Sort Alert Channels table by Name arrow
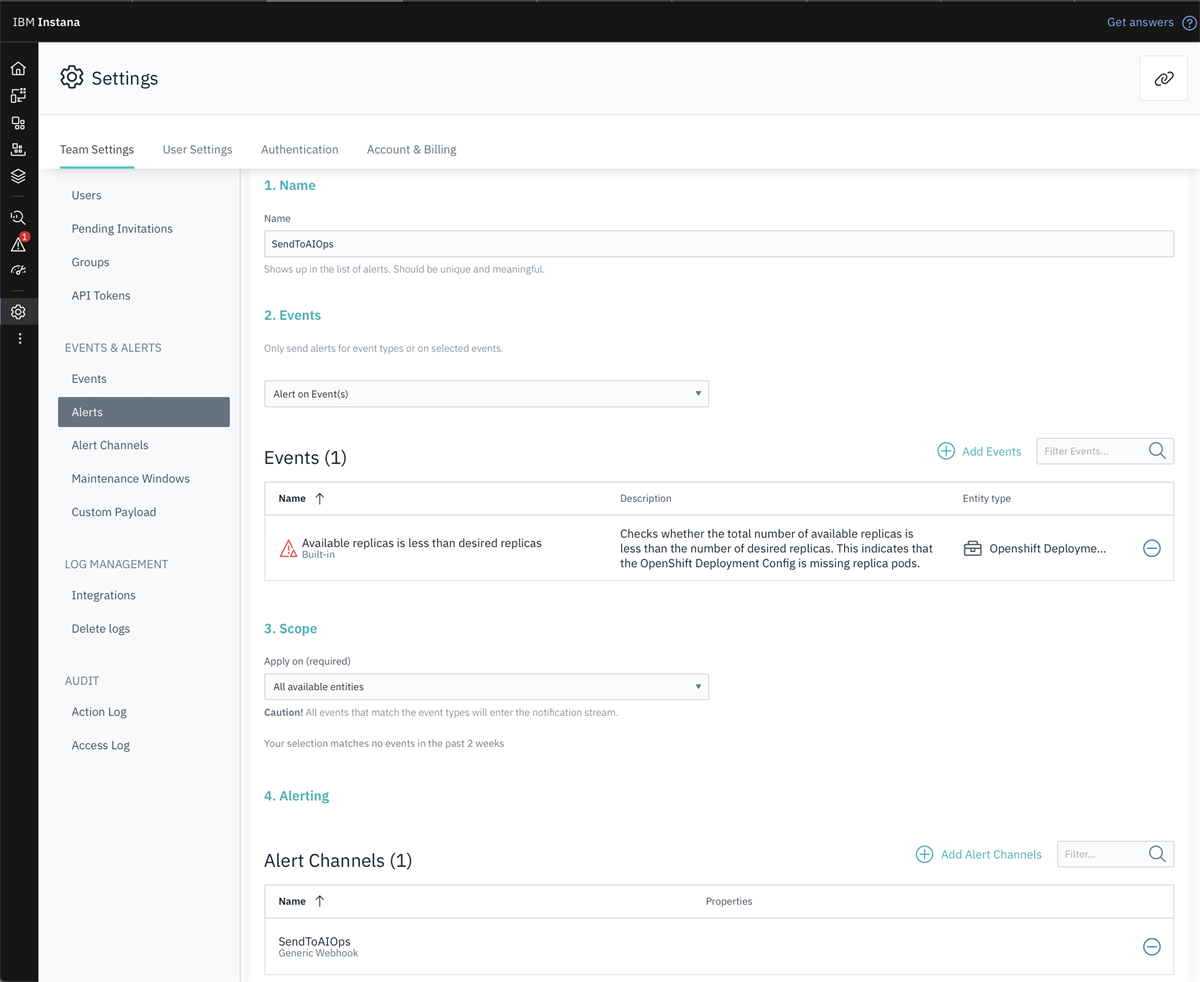 (x=320, y=901)
